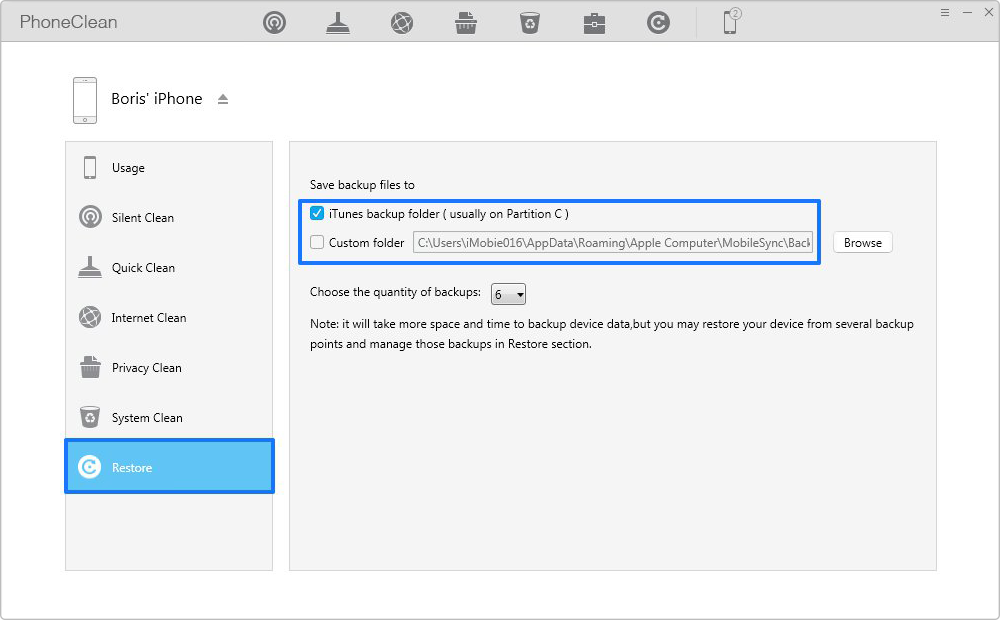Select the Quick Clean broom icon in toolbar
Viewport: 1000px width, 620px height.
click(x=338, y=23)
